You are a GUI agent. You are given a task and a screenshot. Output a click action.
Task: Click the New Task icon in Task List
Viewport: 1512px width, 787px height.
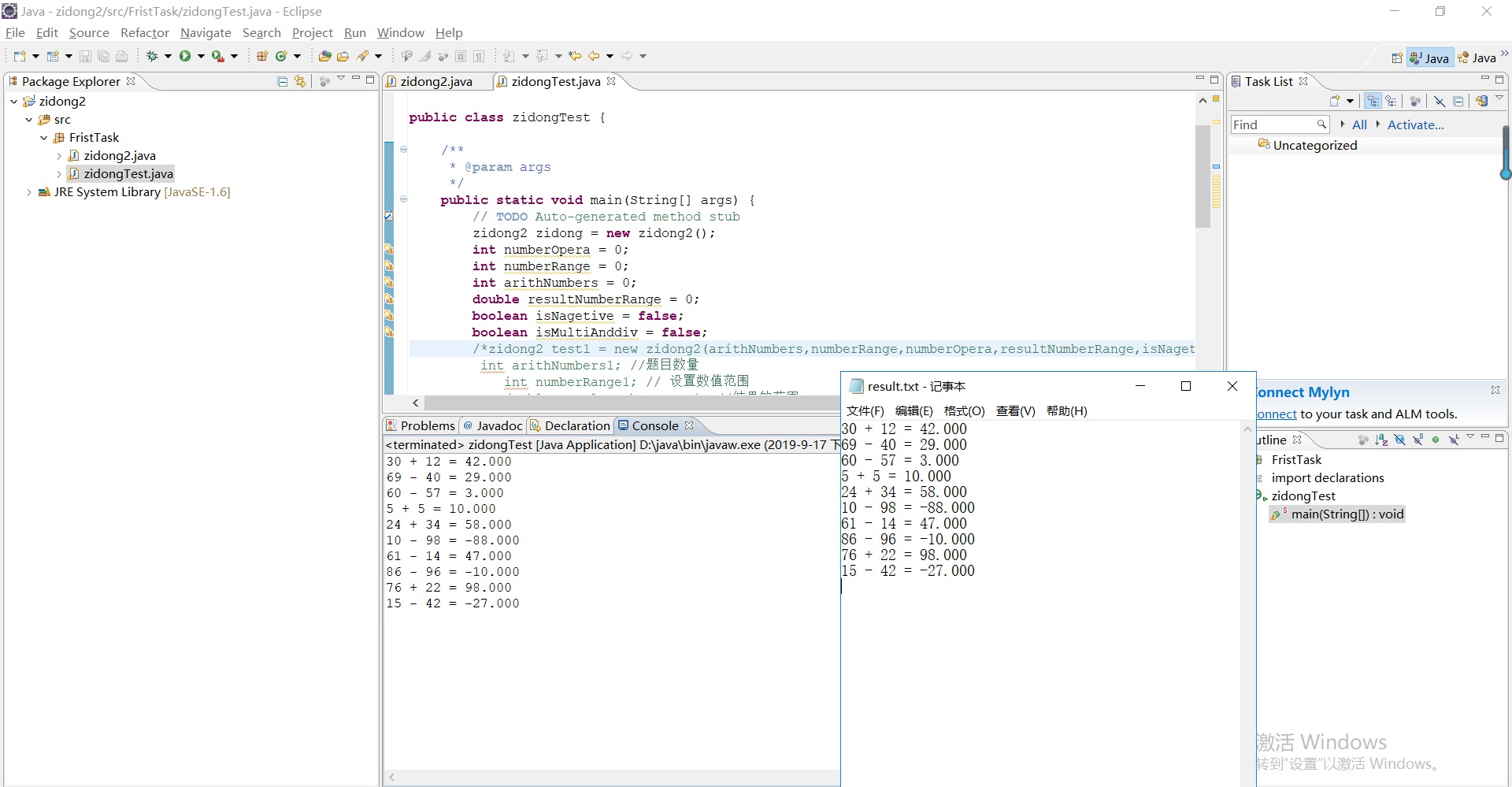[x=1335, y=101]
